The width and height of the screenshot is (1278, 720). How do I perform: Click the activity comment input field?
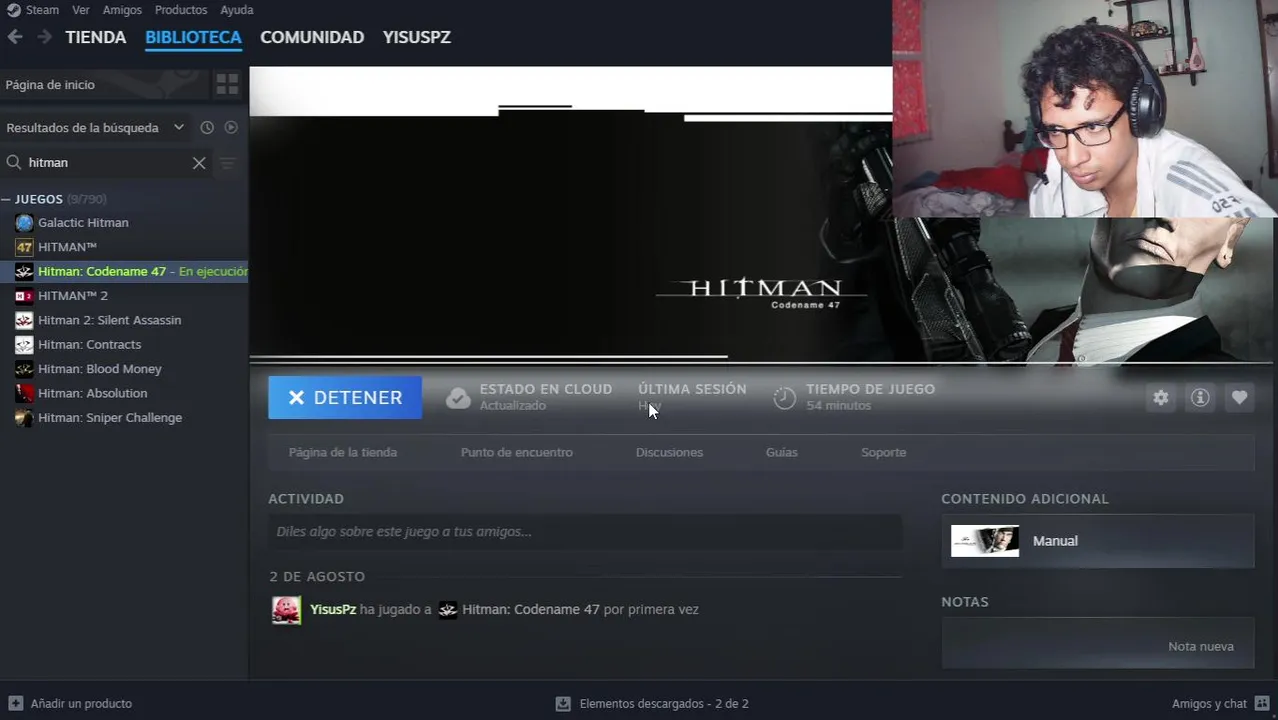(585, 532)
